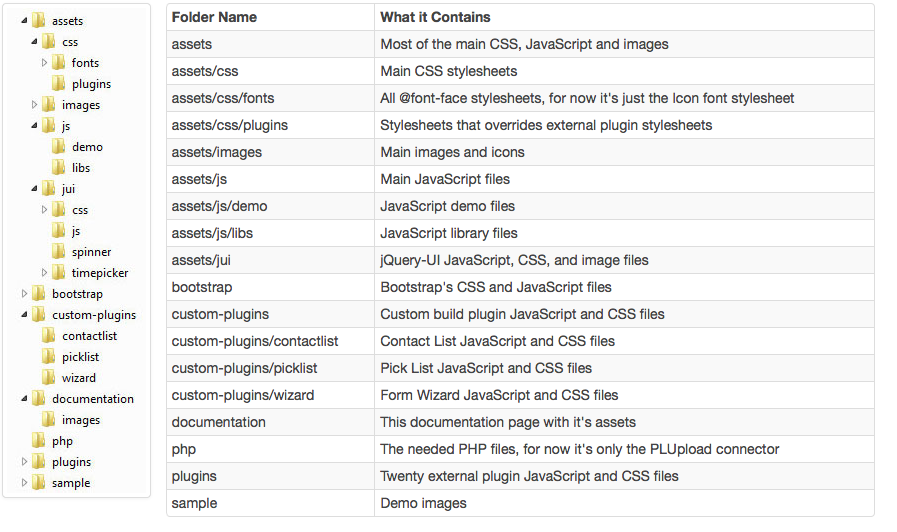Click the assets/css/plugins table cell
The width and height of the screenshot is (897, 532).
271,125
